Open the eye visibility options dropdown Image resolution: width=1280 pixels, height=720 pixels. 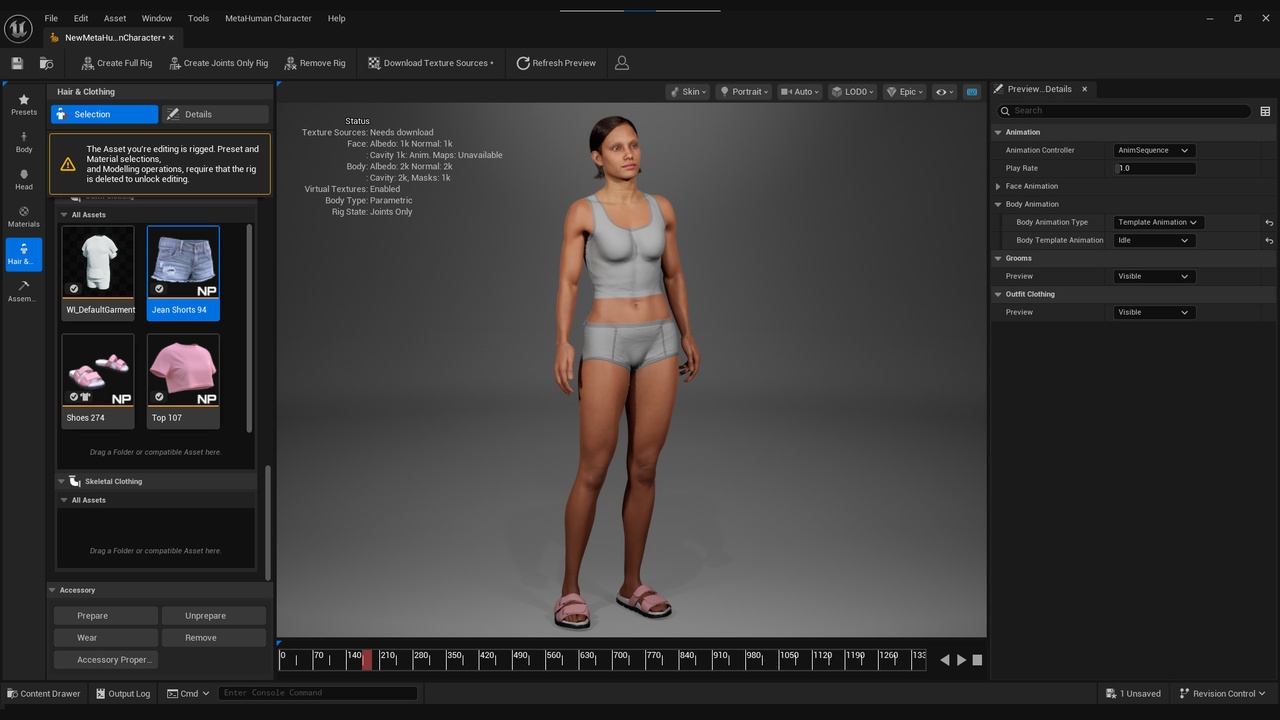pyautogui.click(x=944, y=92)
